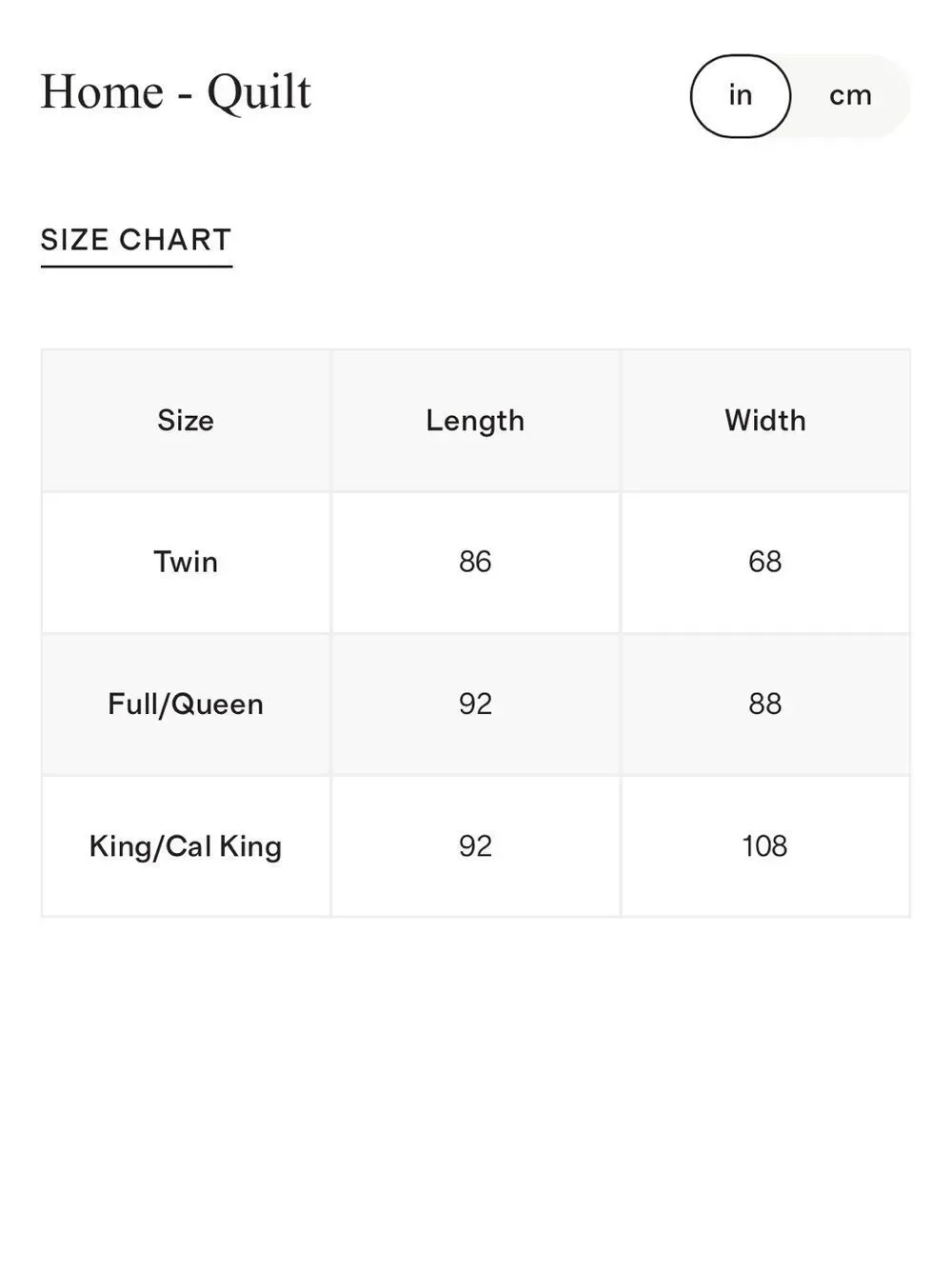The image size is (952, 1269).
Task: Click the King/Cal King width value 108
Action: (x=765, y=846)
